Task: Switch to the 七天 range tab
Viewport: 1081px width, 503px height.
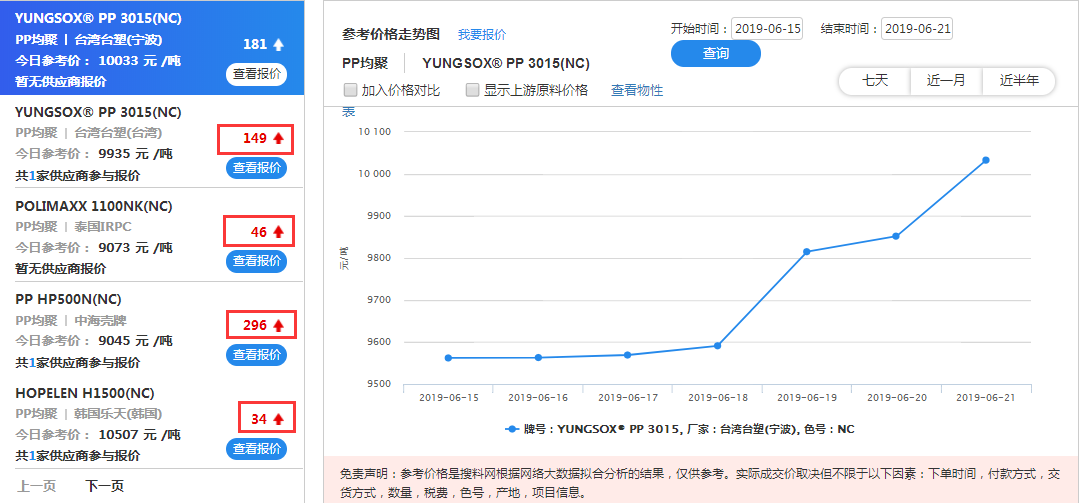Action: (x=875, y=81)
